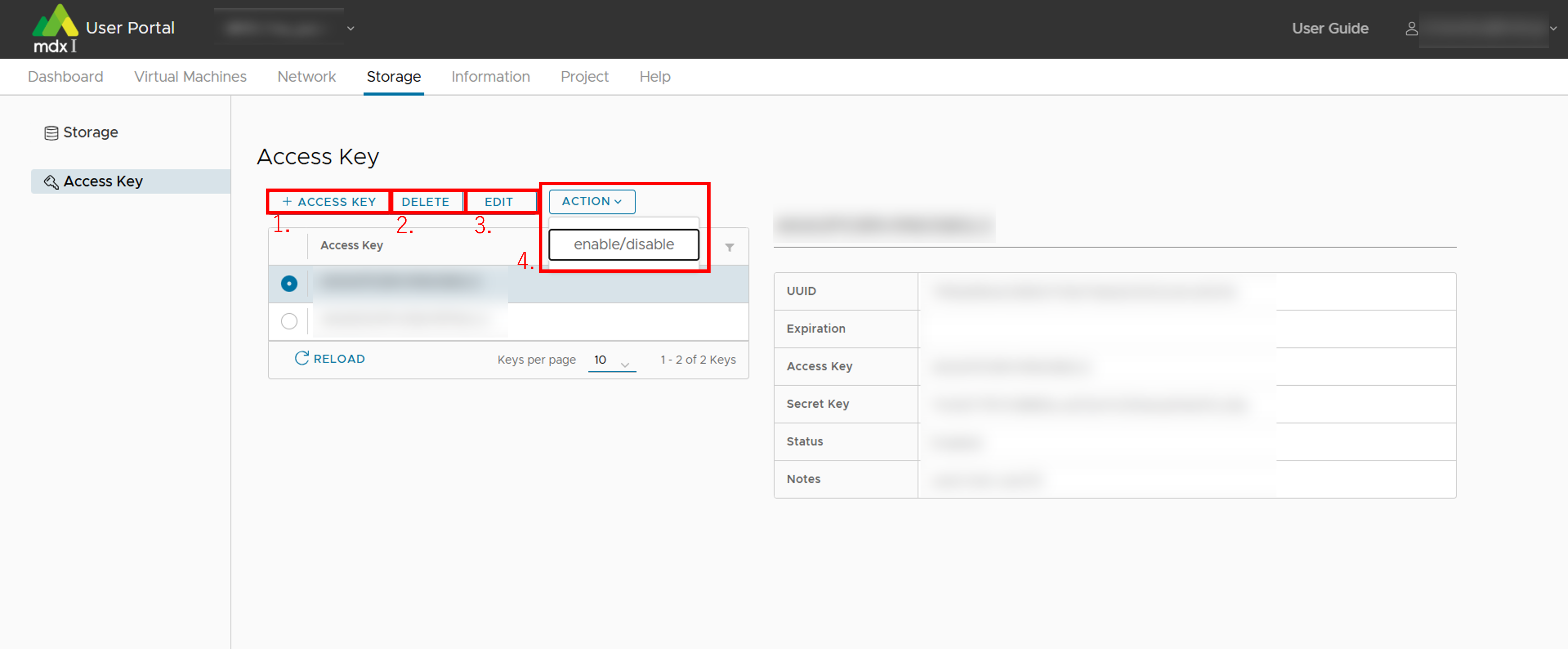Image resolution: width=1568 pixels, height=649 pixels.
Task: Click the Access Key column header
Action: click(x=351, y=245)
